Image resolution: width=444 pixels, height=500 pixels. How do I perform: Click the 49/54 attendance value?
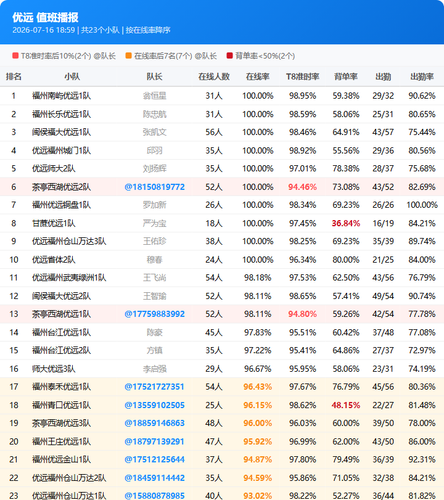click(383, 296)
